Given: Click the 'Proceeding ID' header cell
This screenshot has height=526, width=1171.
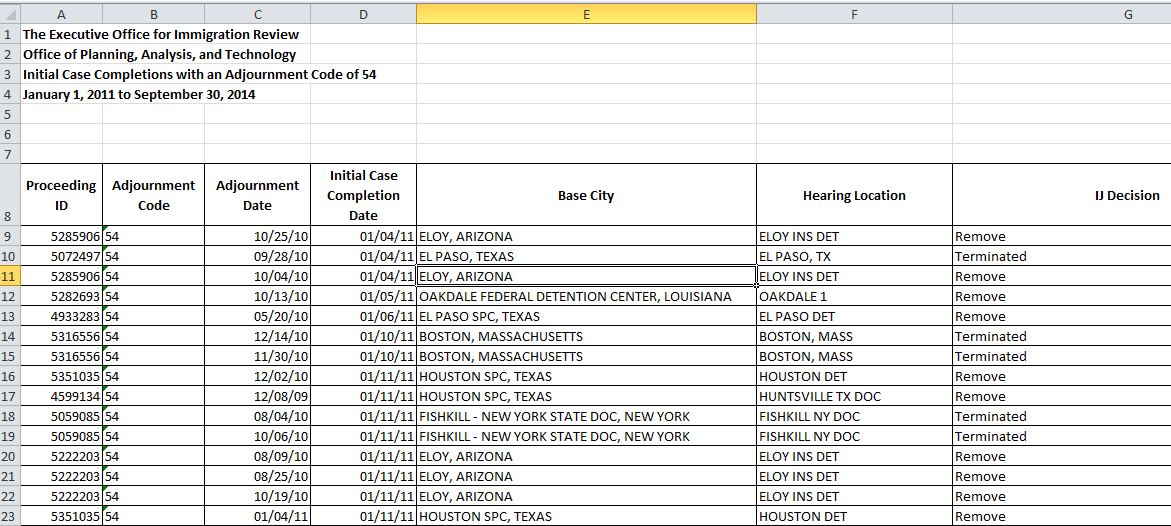Looking at the screenshot, I should pyautogui.click(x=61, y=195).
